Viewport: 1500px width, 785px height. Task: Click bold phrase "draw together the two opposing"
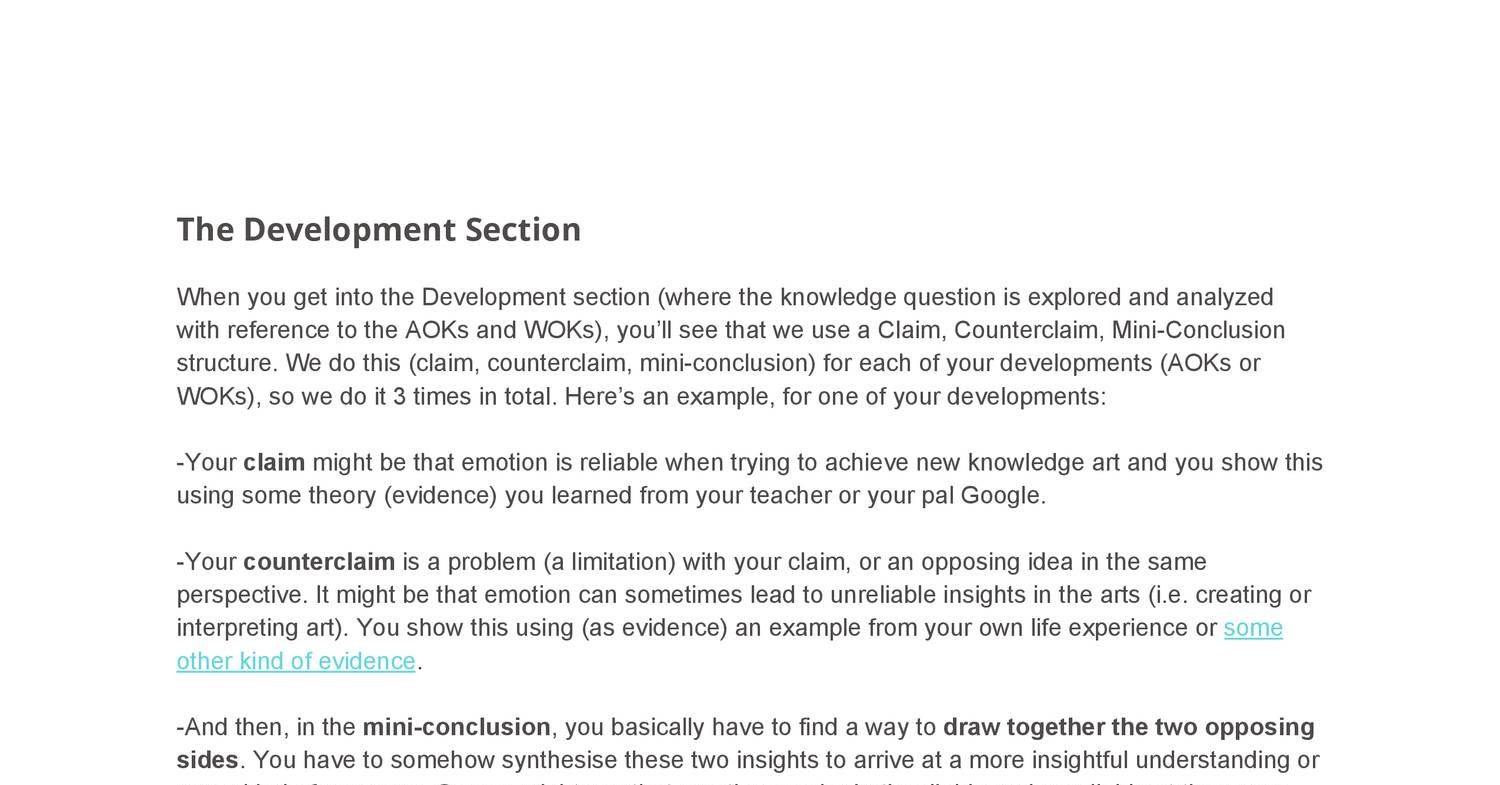tap(1128, 727)
